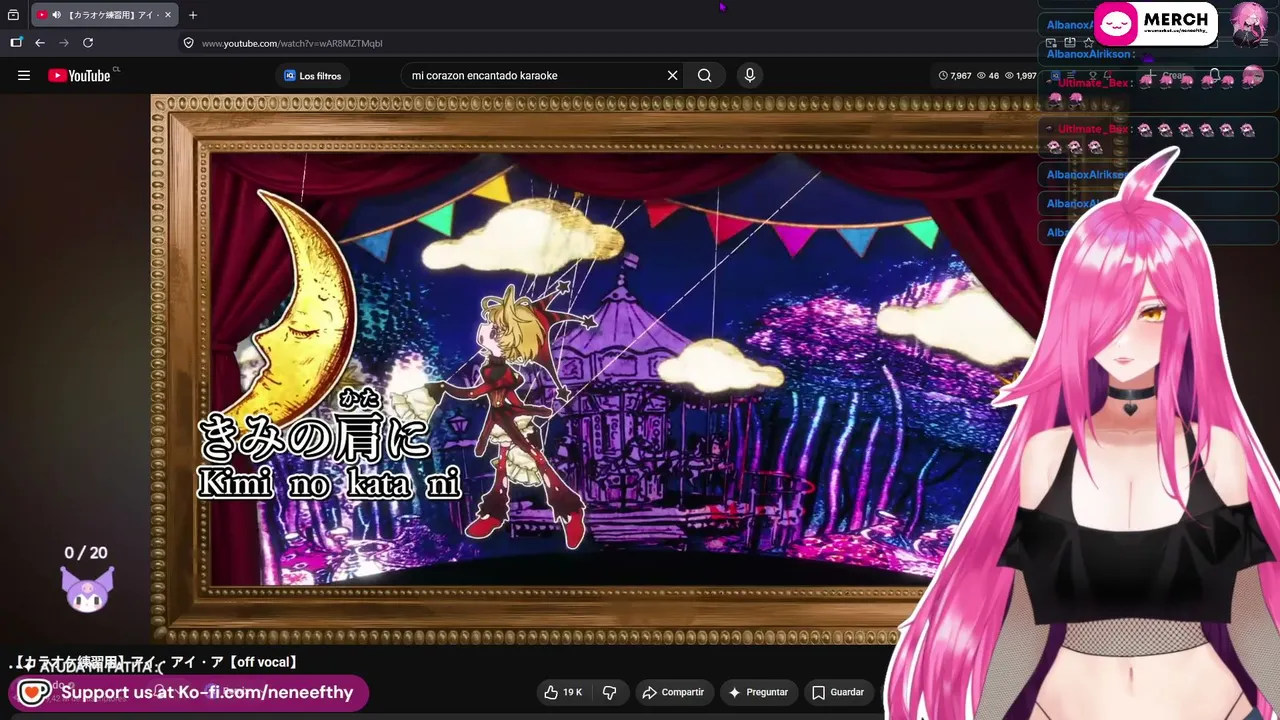This screenshot has width=1280, height=720.
Task: Mute the tab's audio speaker icon
Action: tap(56, 15)
